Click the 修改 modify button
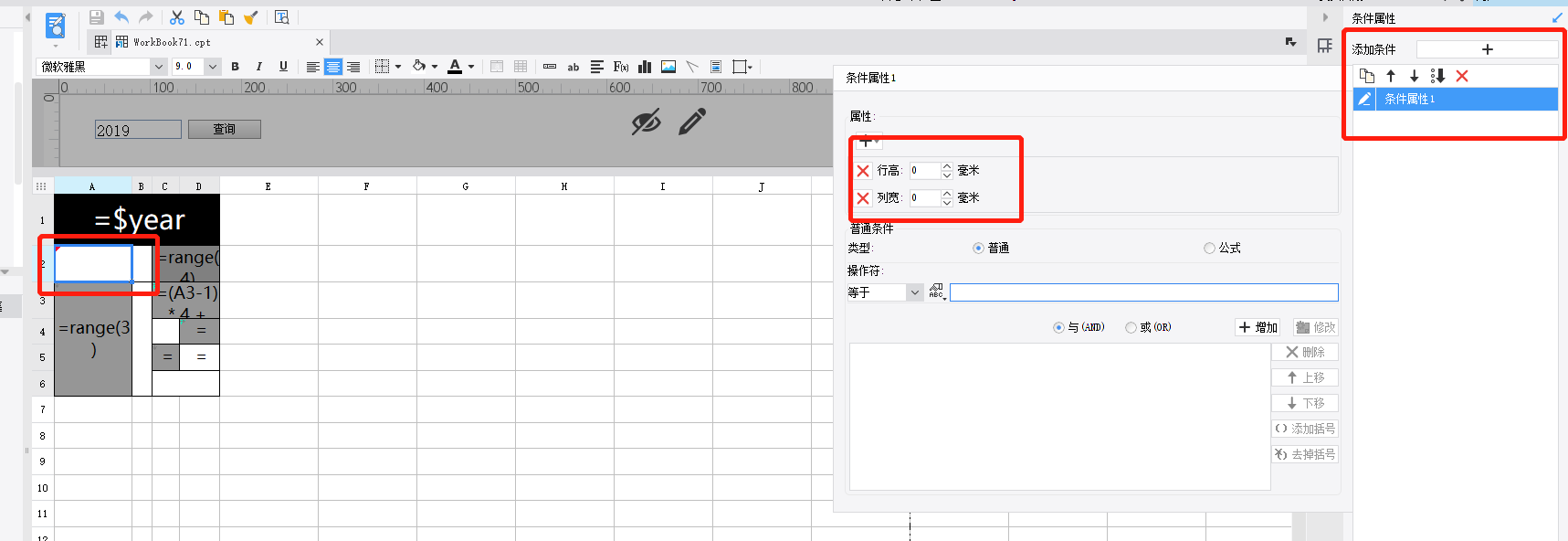Screen dimensions: 1568x541 (x=1316, y=327)
